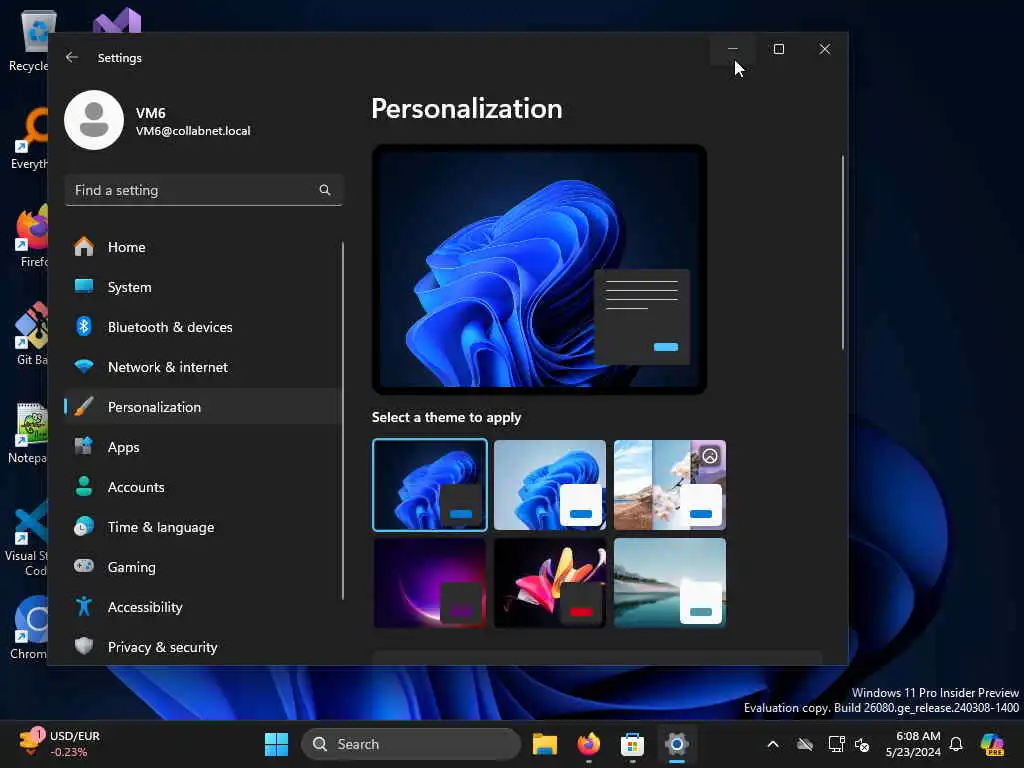Open the Recycle Bin desktop icon
The image size is (1024, 768).
pyautogui.click(x=29, y=40)
